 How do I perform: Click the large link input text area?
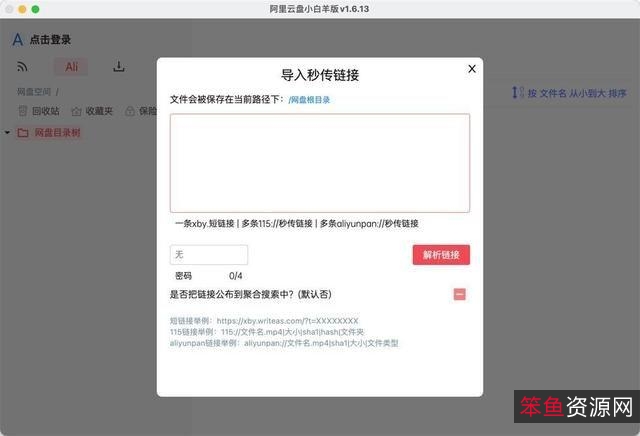pos(320,163)
